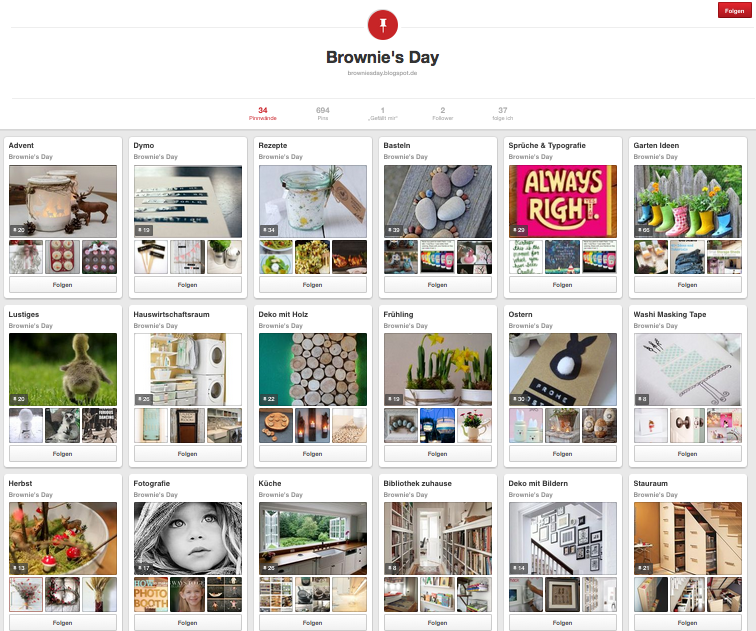Follow the Advent board
This screenshot has width=756, height=631.
click(63, 285)
